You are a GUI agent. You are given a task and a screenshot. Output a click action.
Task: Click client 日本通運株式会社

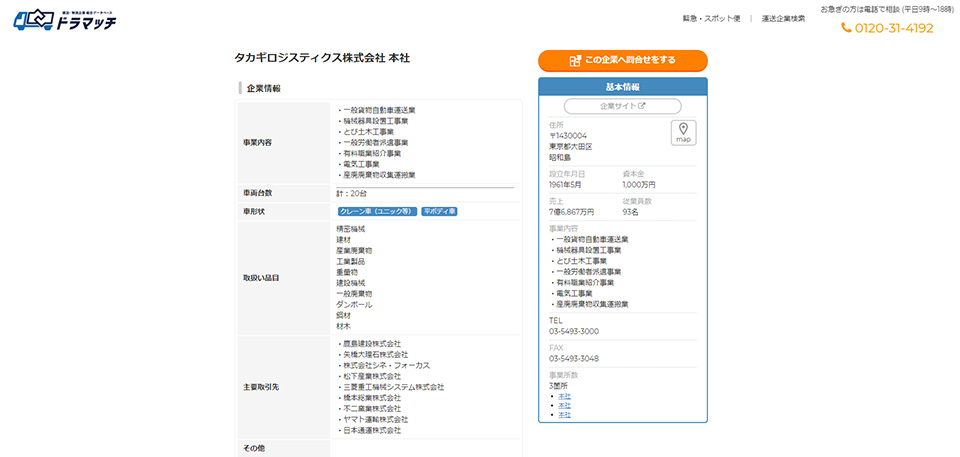point(372,431)
